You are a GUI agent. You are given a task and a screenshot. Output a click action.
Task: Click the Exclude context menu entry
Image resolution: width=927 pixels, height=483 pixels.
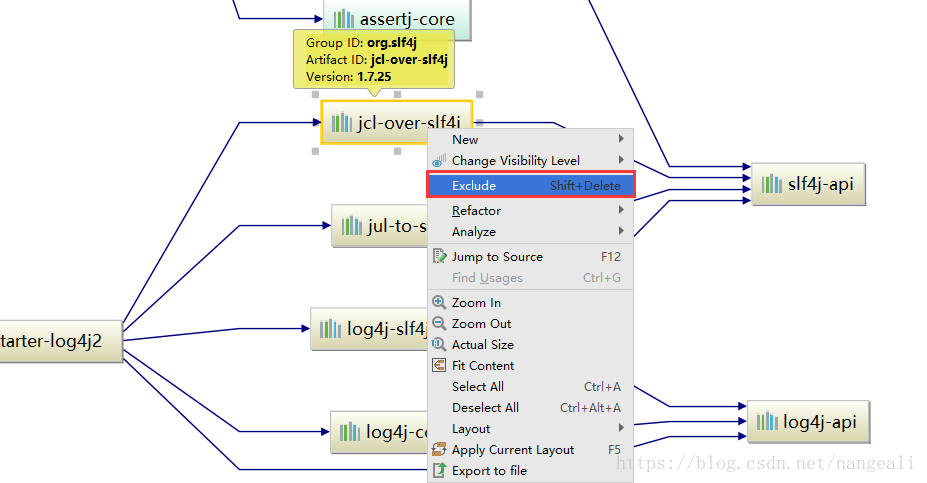point(530,185)
